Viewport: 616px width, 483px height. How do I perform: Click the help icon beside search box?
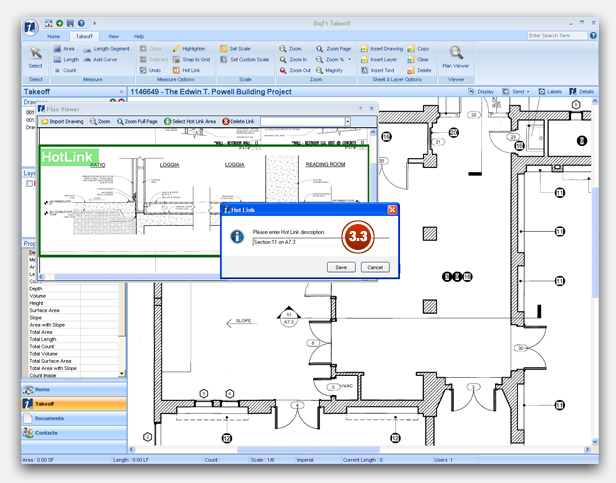[593, 35]
